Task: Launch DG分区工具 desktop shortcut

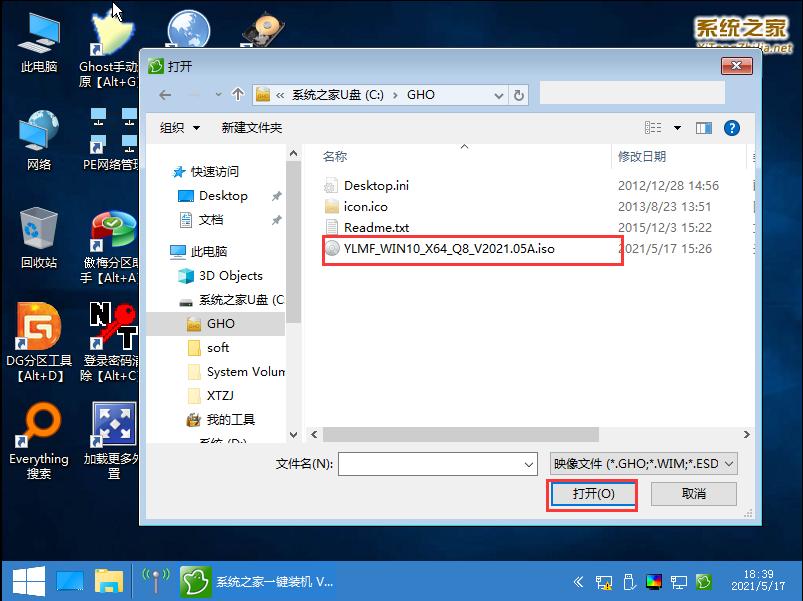Action: coord(39,342)
